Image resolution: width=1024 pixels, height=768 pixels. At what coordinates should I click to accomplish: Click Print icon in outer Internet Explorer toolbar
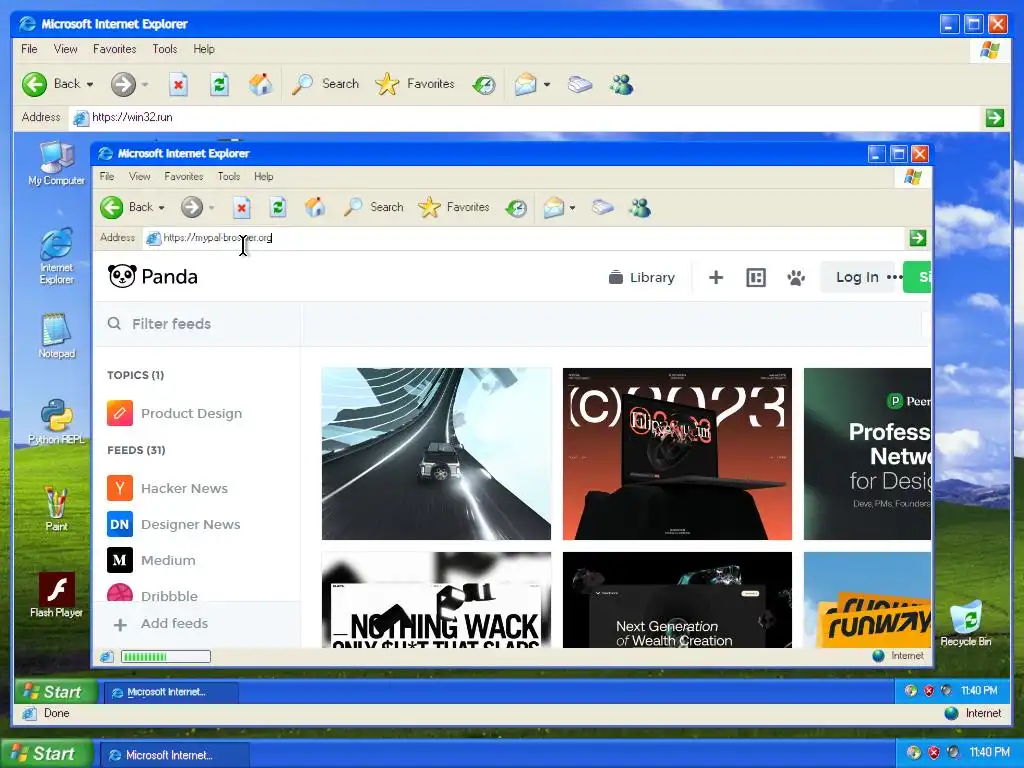point(579,84)
